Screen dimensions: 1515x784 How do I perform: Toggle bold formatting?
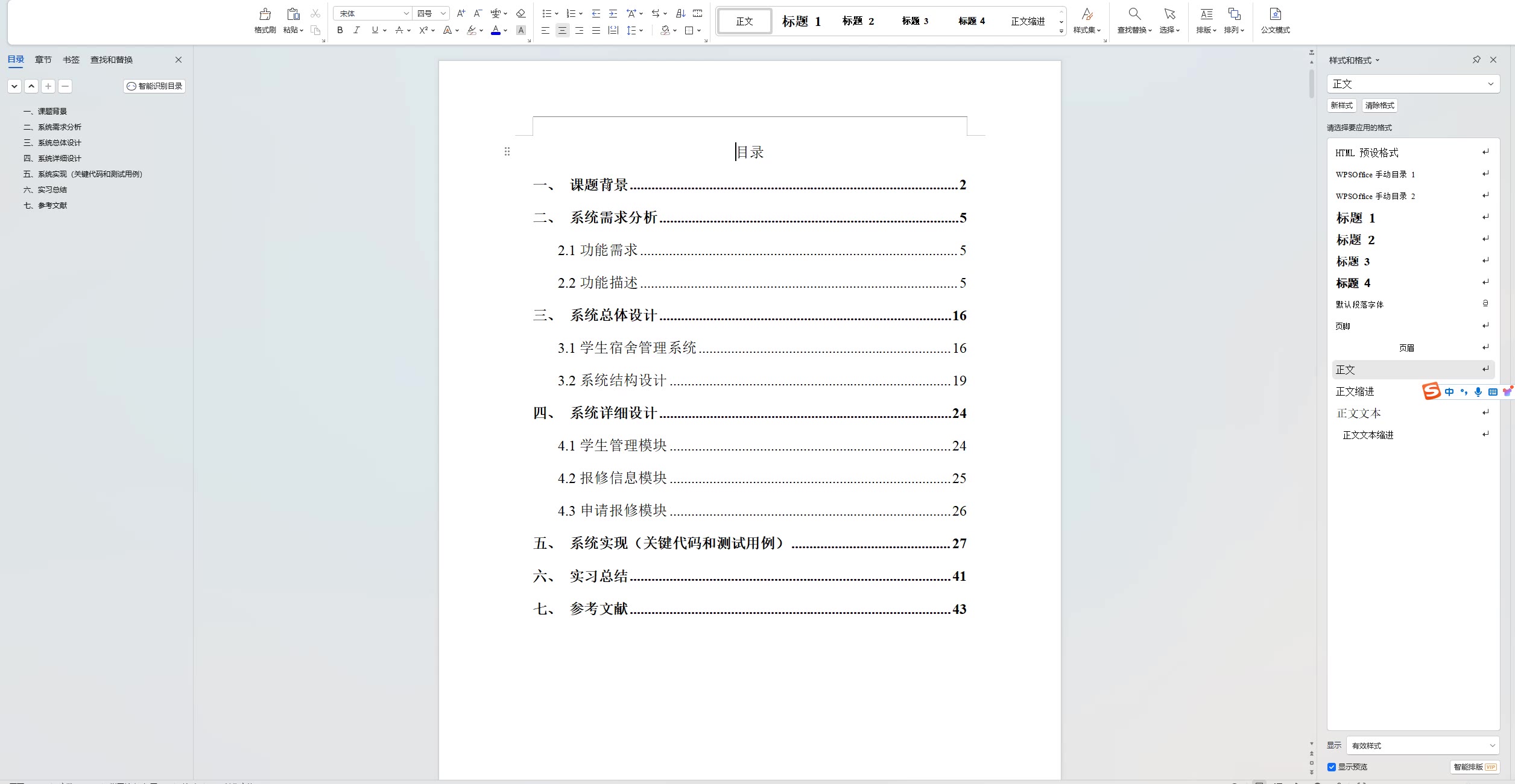click(340, 30)
